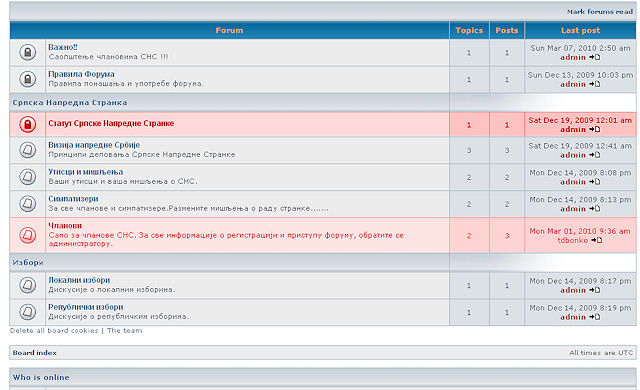Open Статут Српске Напредне Странке forum
This screenshot has width=640, height=390.
[x=111, y=123]
